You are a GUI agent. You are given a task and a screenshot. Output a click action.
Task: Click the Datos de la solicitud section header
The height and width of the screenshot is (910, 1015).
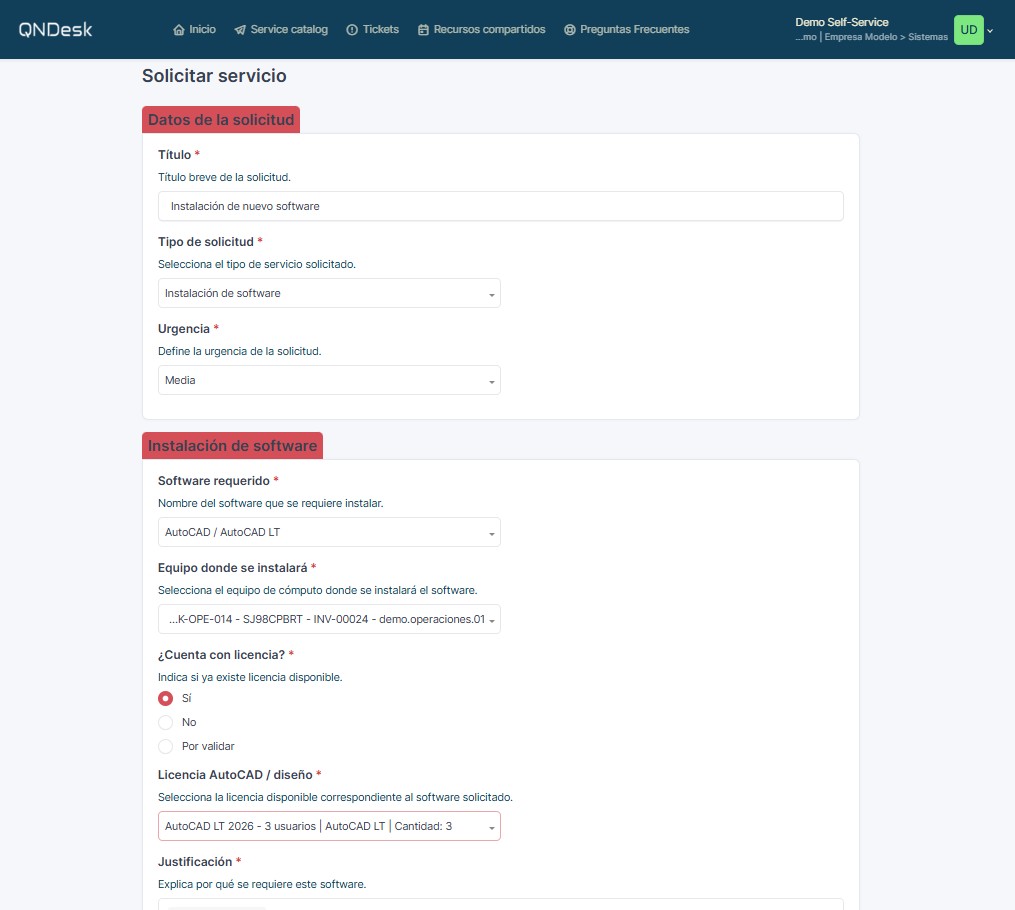(x=221, y=120)
